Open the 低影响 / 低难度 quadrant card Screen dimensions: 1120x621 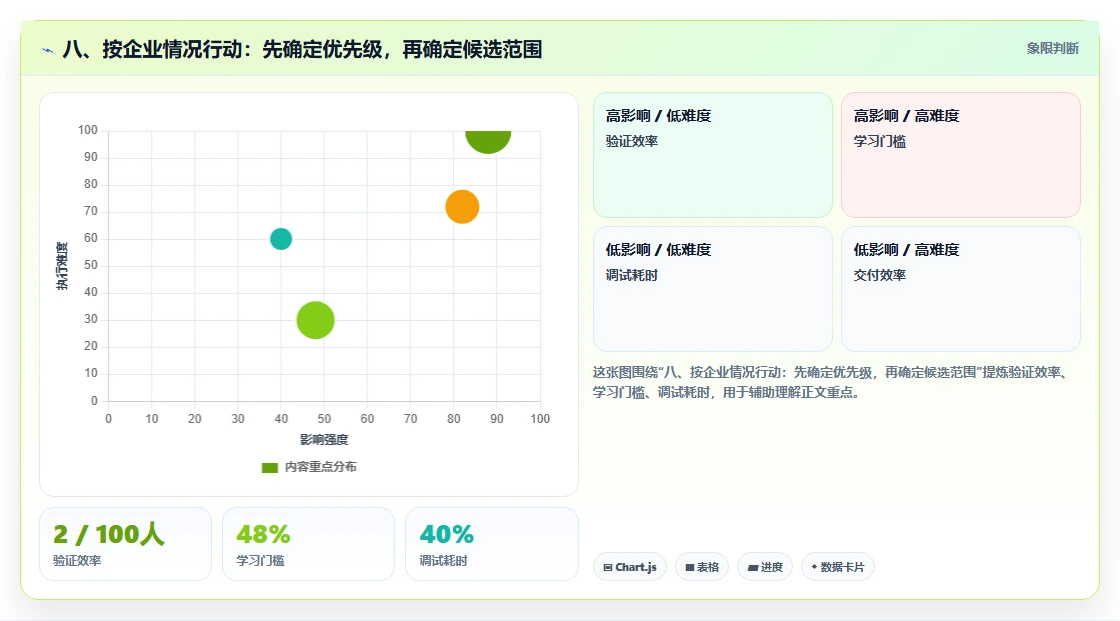713,289
